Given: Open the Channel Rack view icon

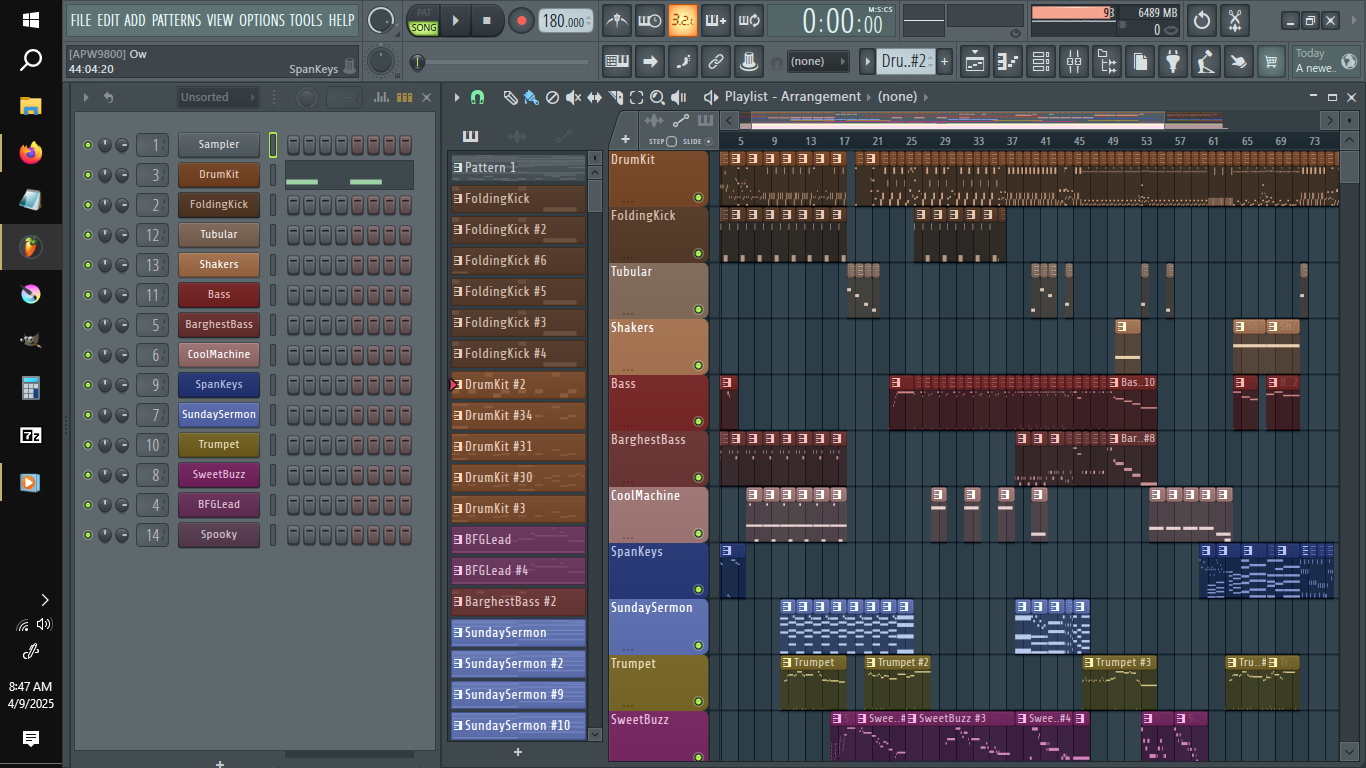Looking at the screenshot, I should pyautogui.click(x=1040, y=62).
